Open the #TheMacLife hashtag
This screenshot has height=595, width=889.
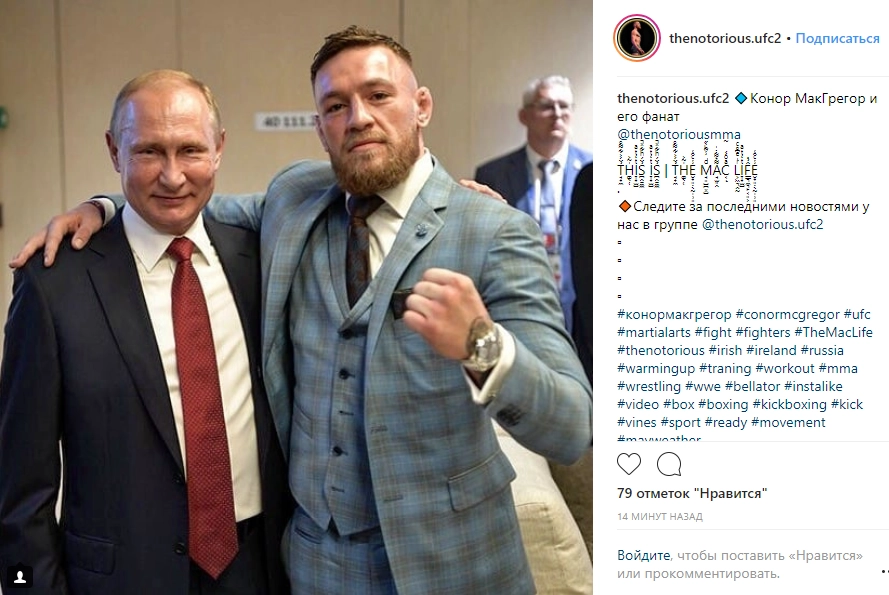click(833, 332)
